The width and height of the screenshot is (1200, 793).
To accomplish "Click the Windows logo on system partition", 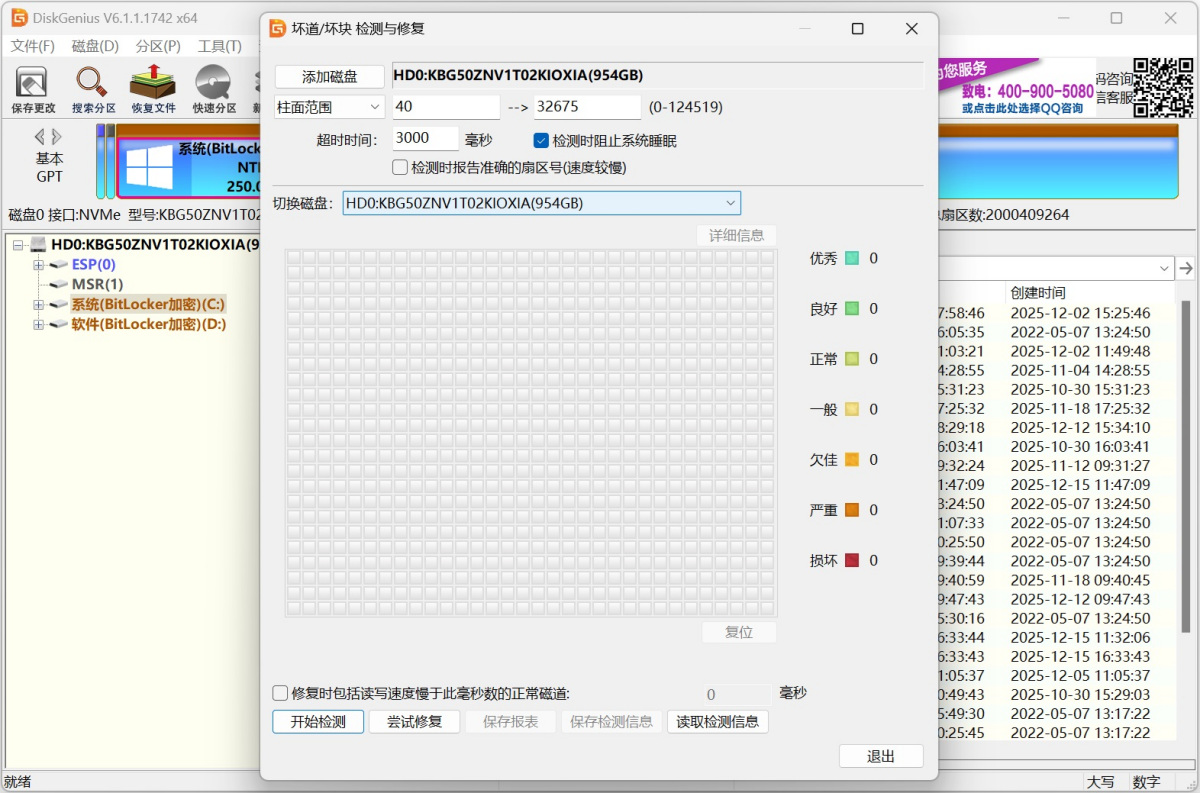I will (x=150, y=167).
